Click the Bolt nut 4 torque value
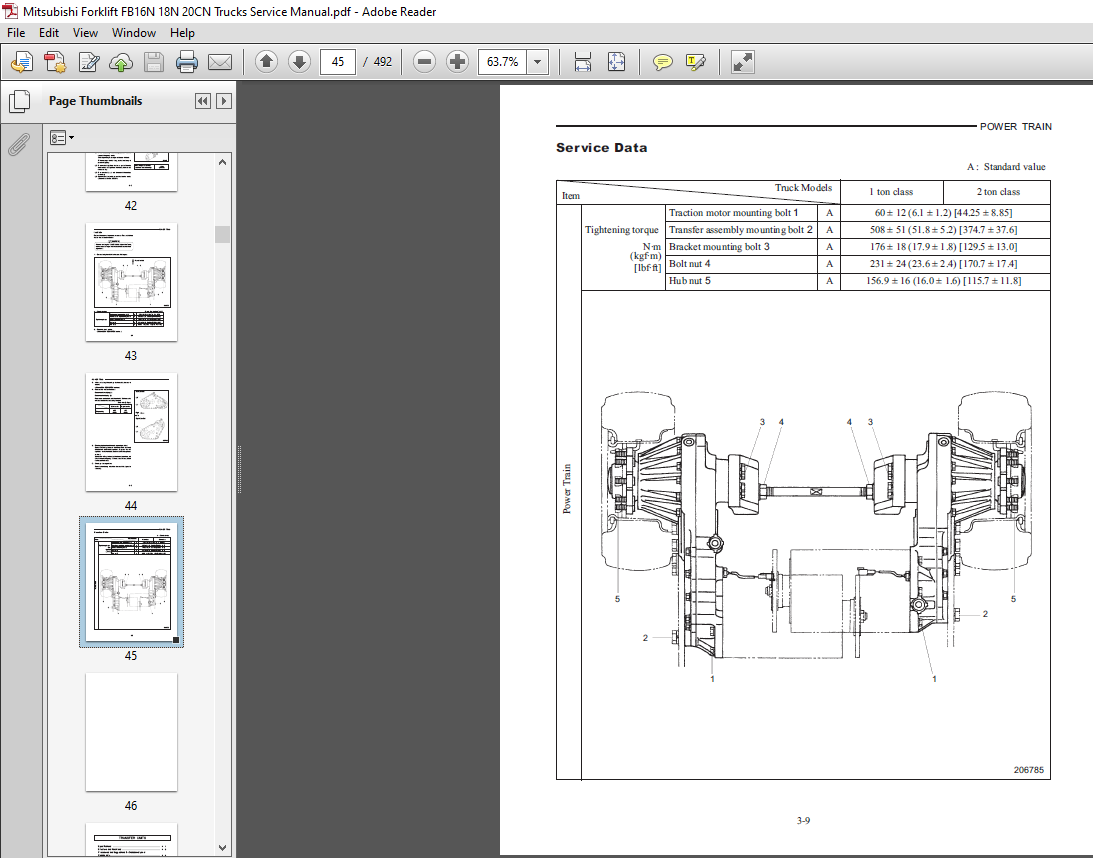Screen dimensions: 1093x858 pyautogui.click(x=943, y=263)
